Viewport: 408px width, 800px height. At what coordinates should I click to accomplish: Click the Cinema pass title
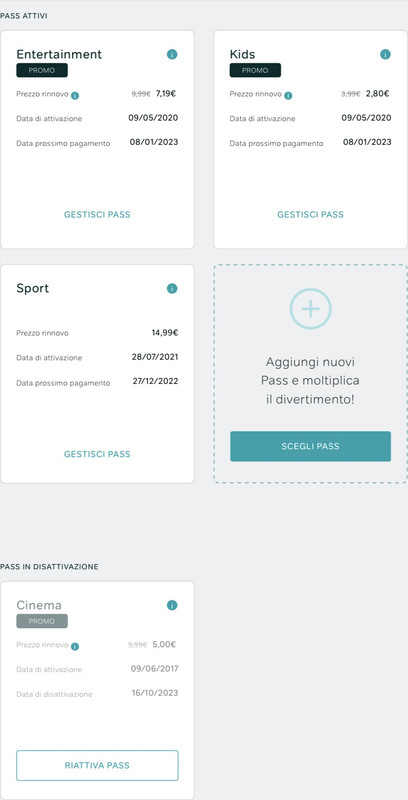[39, 605]
